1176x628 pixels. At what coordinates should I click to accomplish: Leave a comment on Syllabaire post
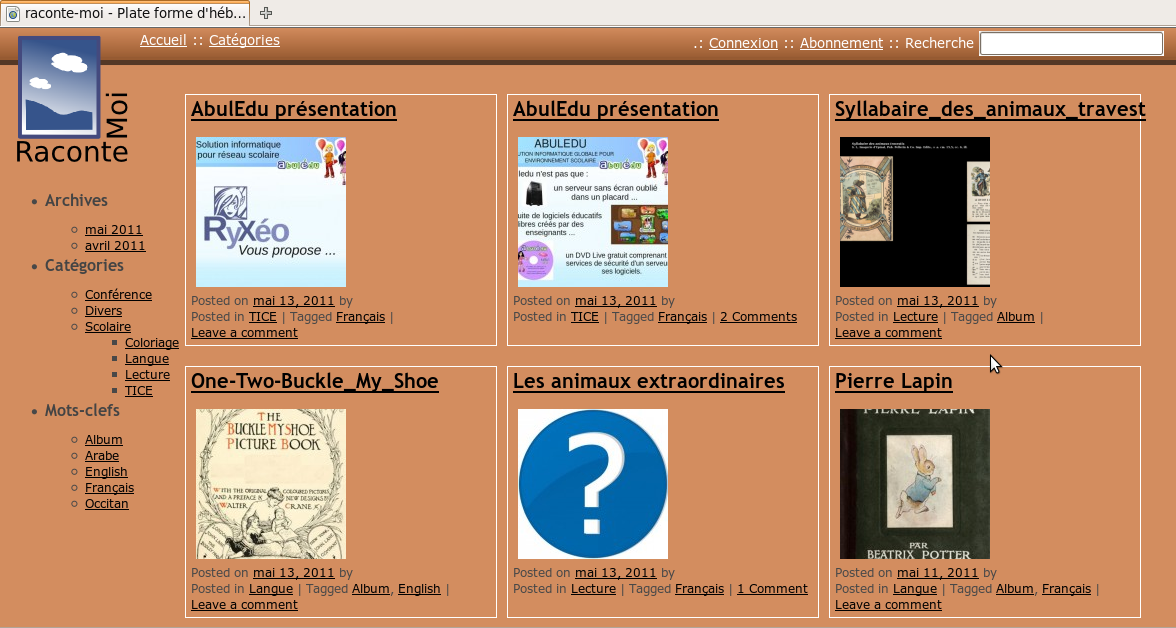click(888, 333)
